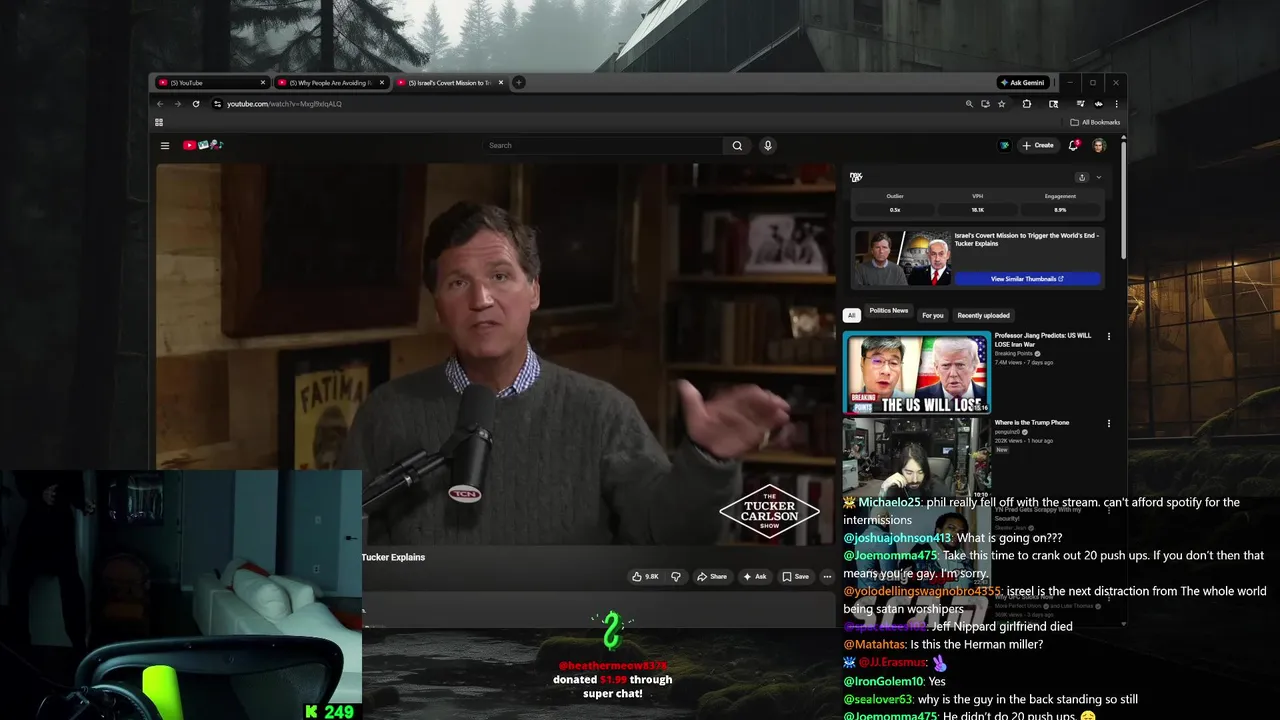Open YouTube notifications bell

[x=1073, y=145]
